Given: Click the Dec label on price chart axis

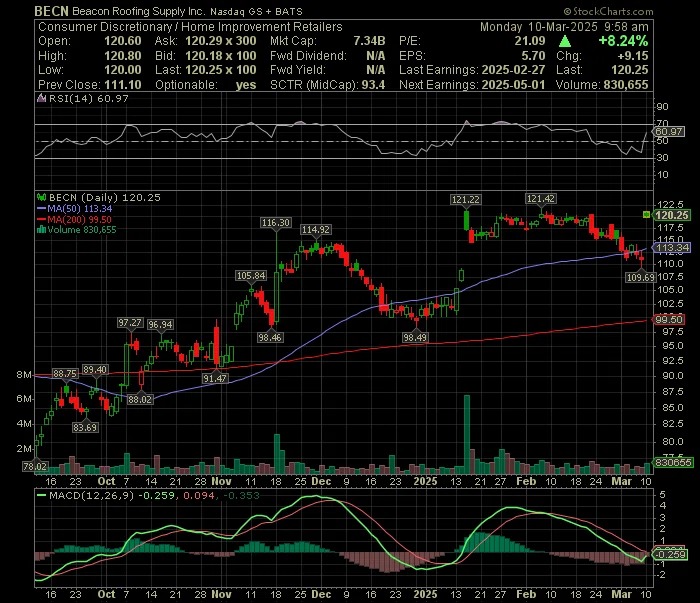Looking at the screenshot, I should click(321, 481).
